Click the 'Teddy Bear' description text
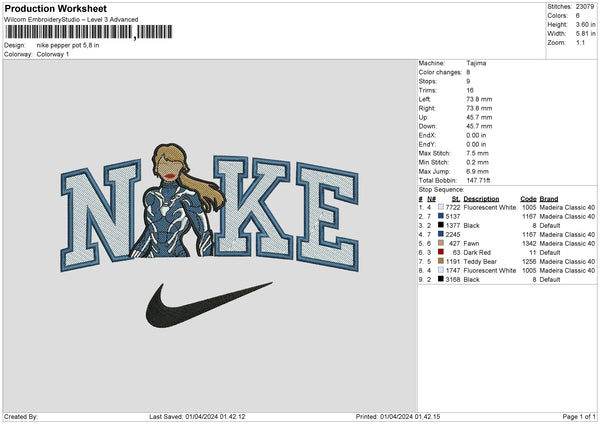The height and width of the screenshot is (424, 600). (480, 261)
